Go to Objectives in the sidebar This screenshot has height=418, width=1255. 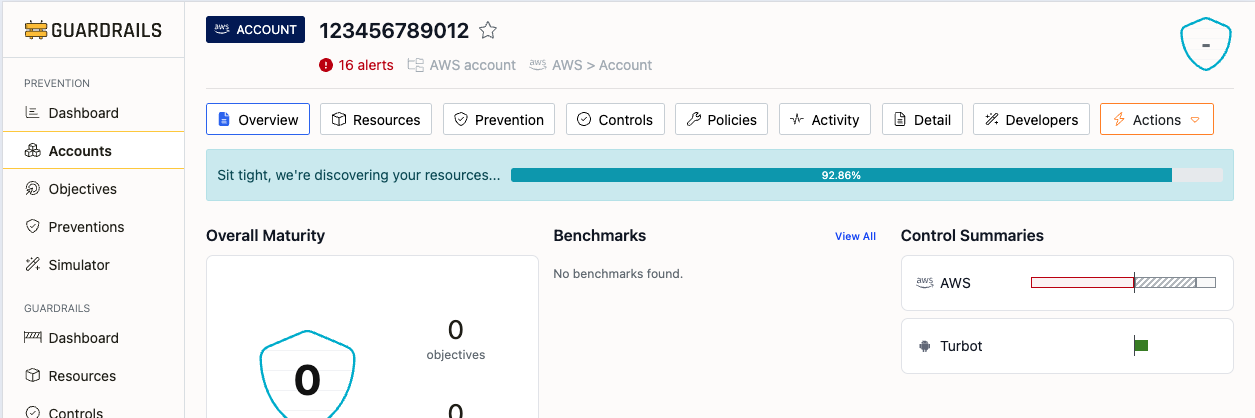pyautogui.click(x=82, y=189)
